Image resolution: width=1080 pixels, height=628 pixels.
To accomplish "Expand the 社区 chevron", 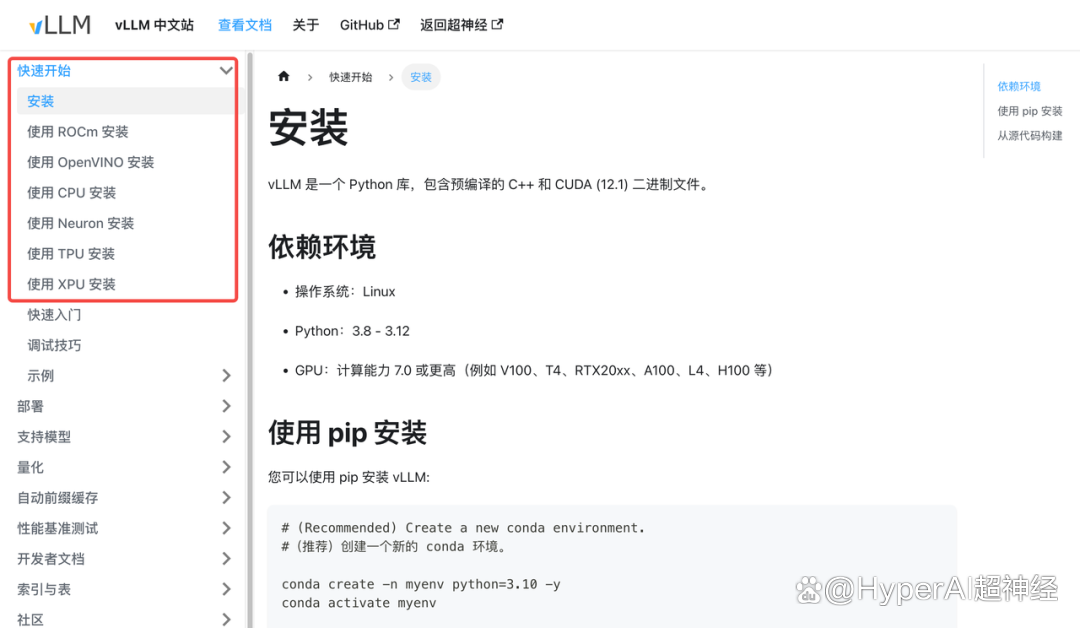I will click(226, 619).
